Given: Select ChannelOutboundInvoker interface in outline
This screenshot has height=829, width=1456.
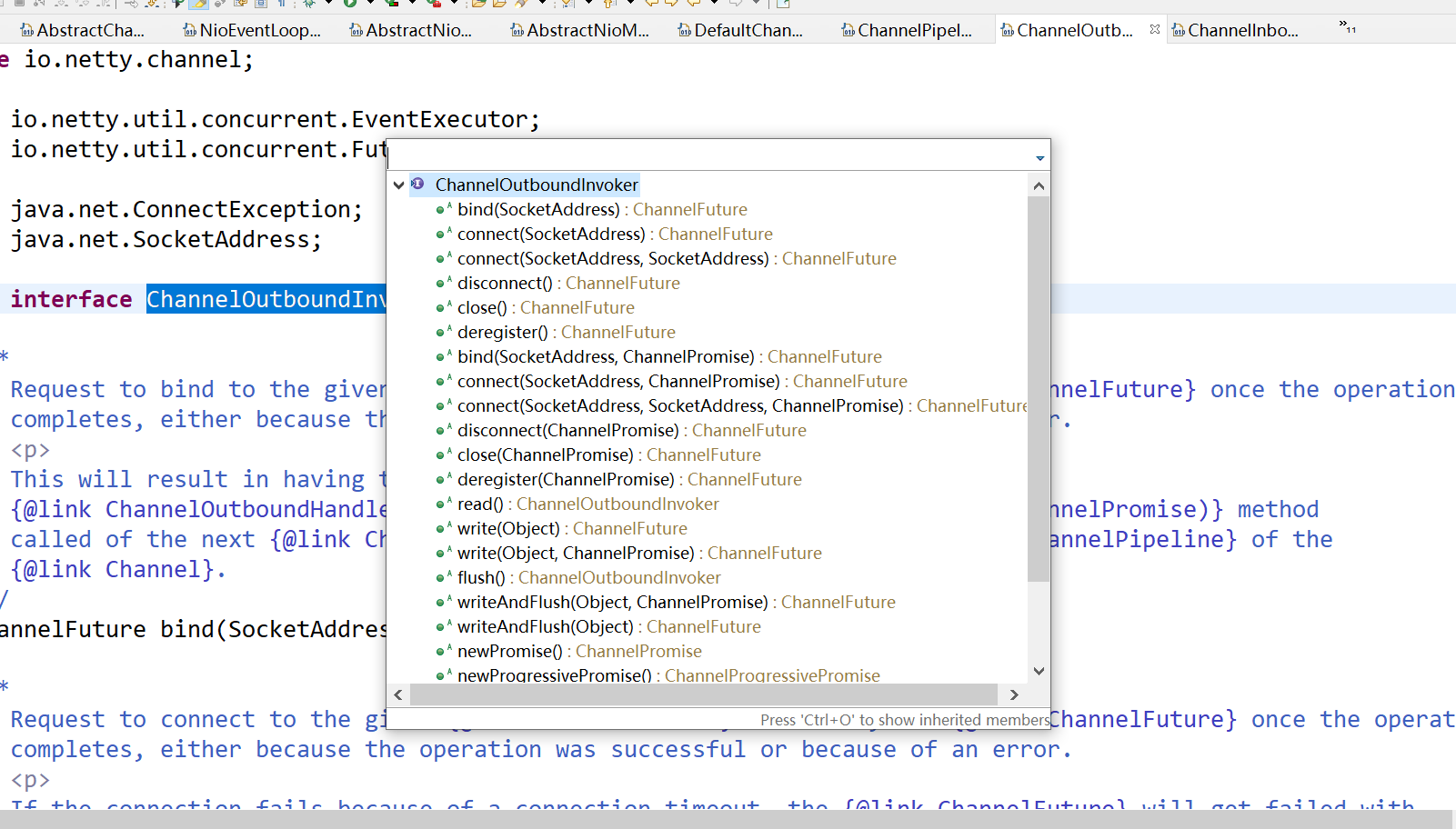Looking at the screenshot, I should click(537, 185).
